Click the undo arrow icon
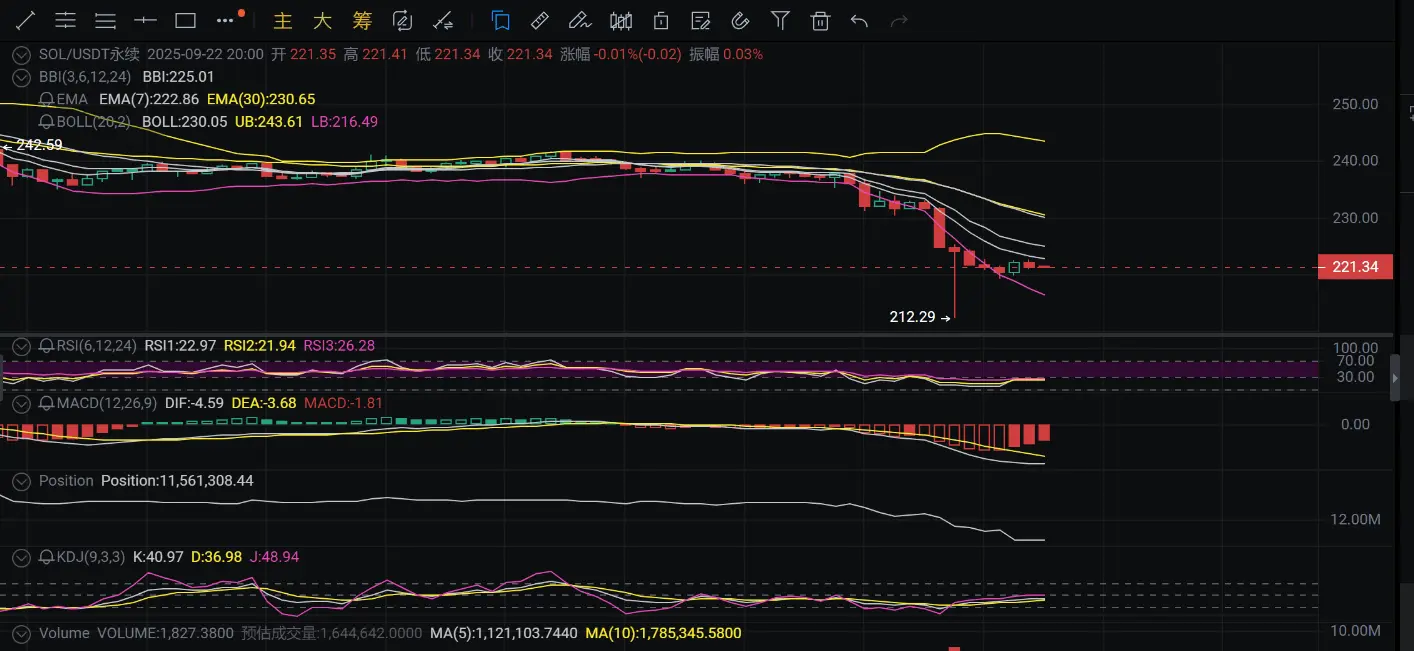This screenshot has height=651, width=1414. 859,20
